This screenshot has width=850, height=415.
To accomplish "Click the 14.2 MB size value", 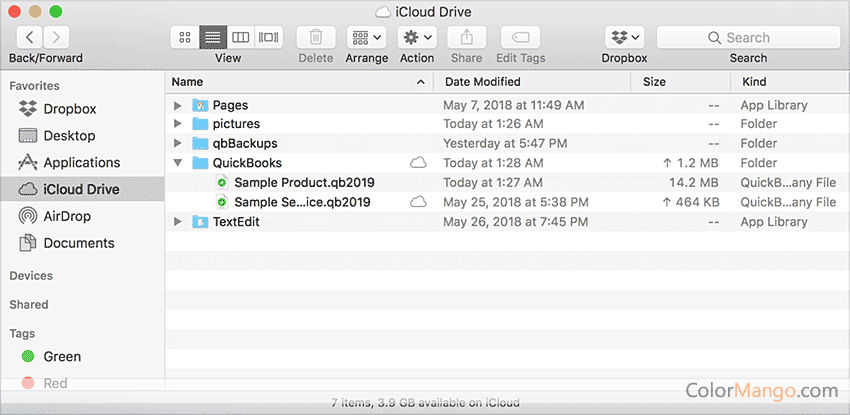I will coord(694,183).
